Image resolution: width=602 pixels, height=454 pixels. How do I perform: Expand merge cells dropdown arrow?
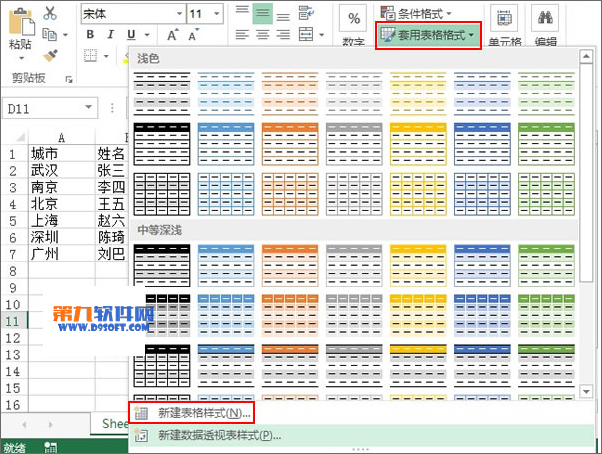[x=322, y=35]
